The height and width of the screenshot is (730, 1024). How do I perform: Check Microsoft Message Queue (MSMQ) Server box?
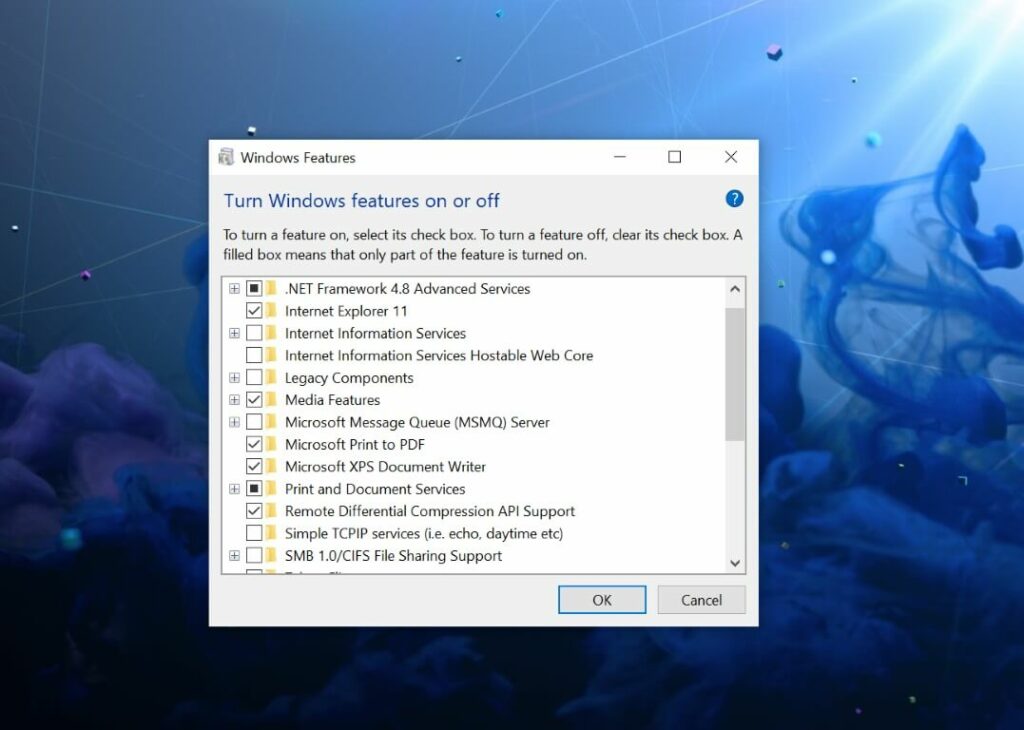pyautogui.click(x=254, y=422)
